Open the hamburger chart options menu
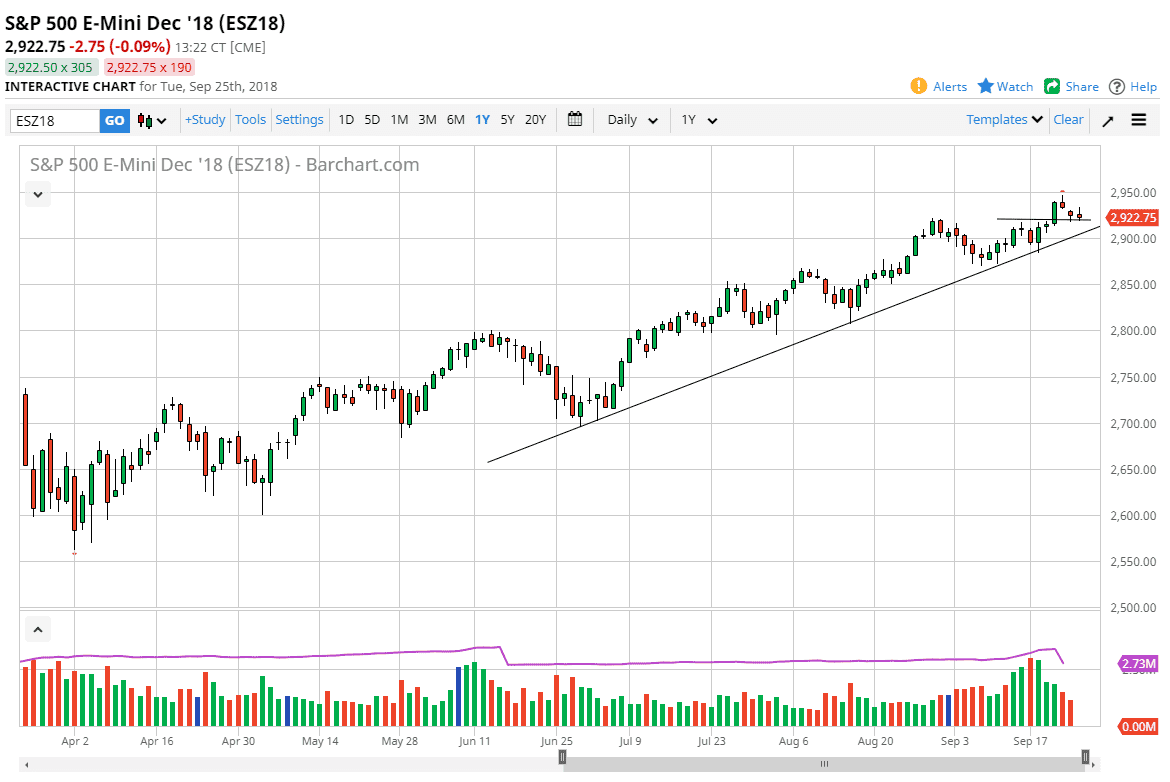The image size is (1170, 782). pyautogui.click(x=1139, y=119)
